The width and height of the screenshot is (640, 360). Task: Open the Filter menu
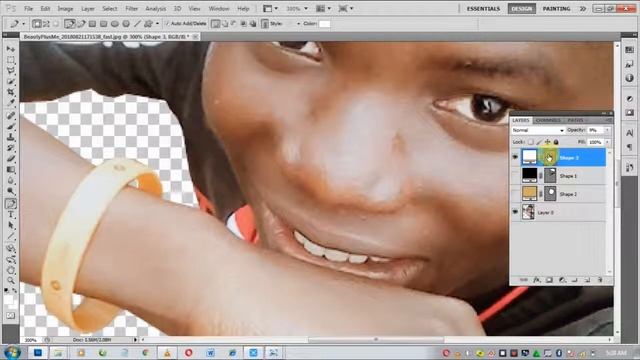131,9
